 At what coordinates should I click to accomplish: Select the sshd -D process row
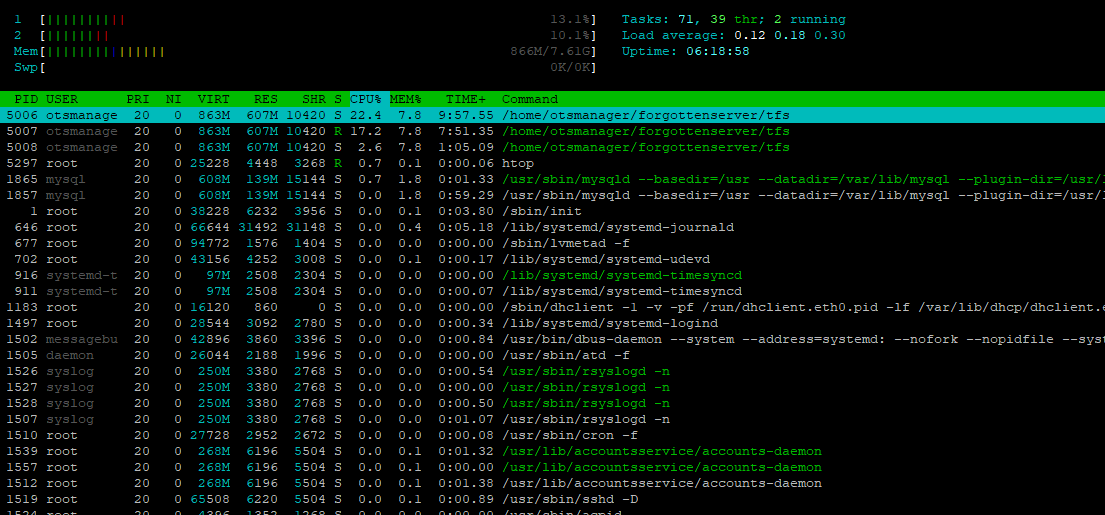point(552,500)
